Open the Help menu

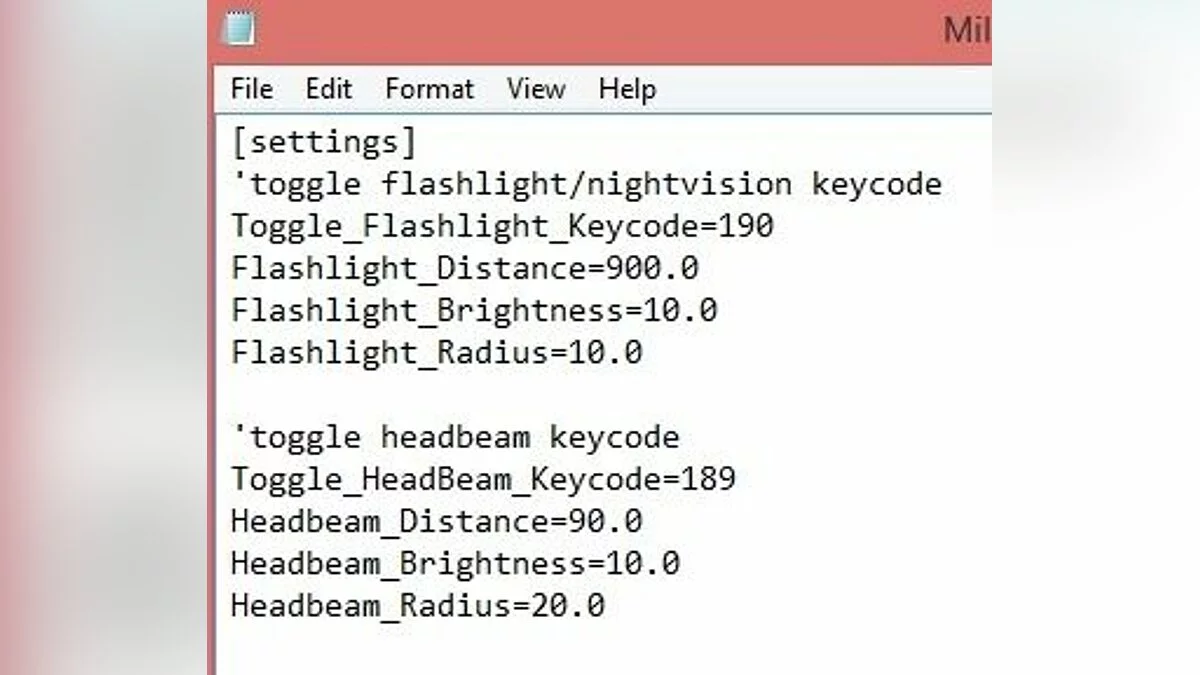[x=627, y=89]
